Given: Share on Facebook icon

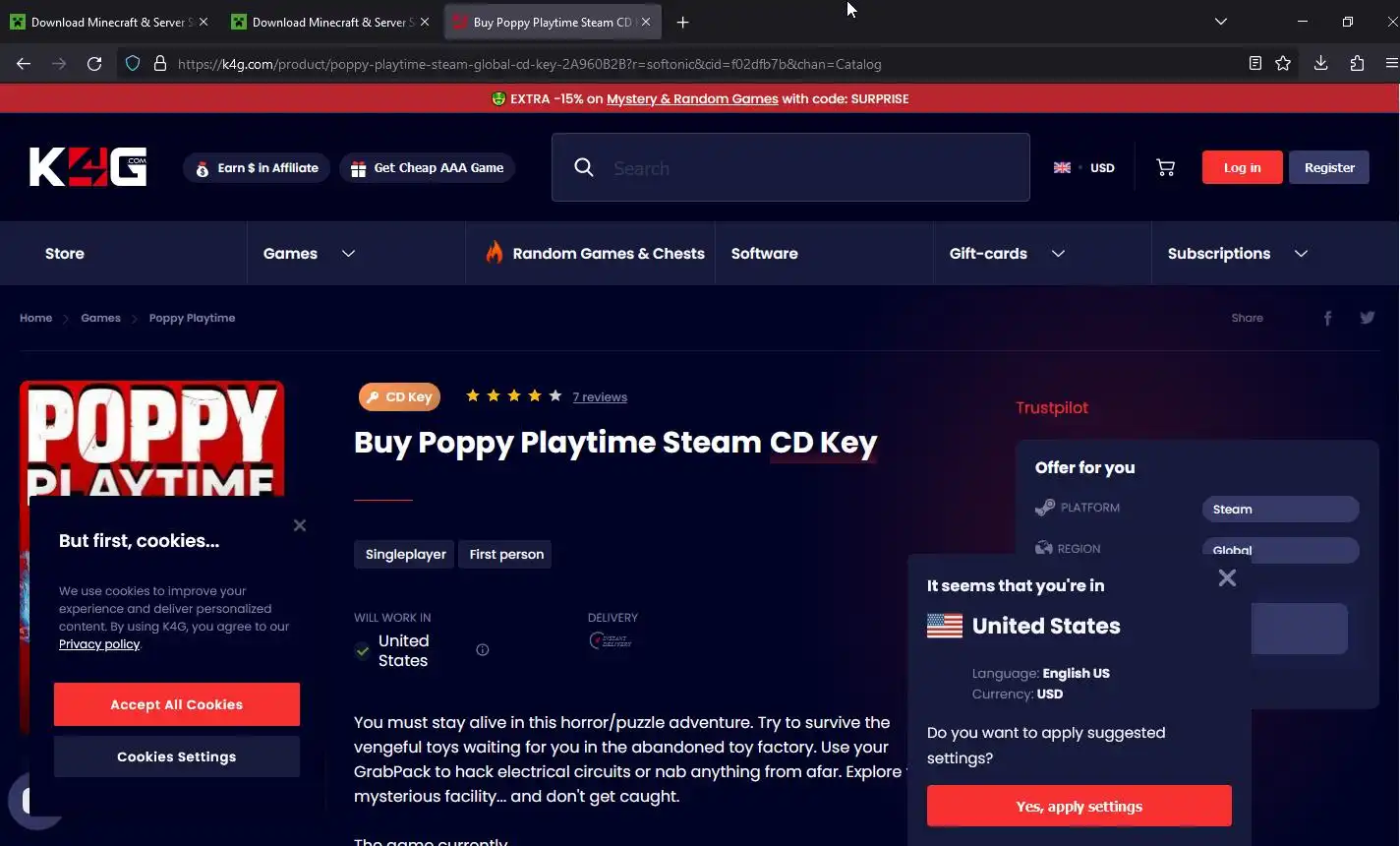Looking at the screenshot, I should click(1327, 318).
